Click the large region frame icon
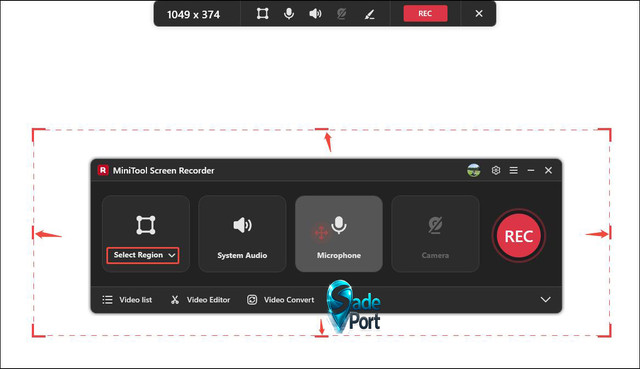 click(146, 225)
